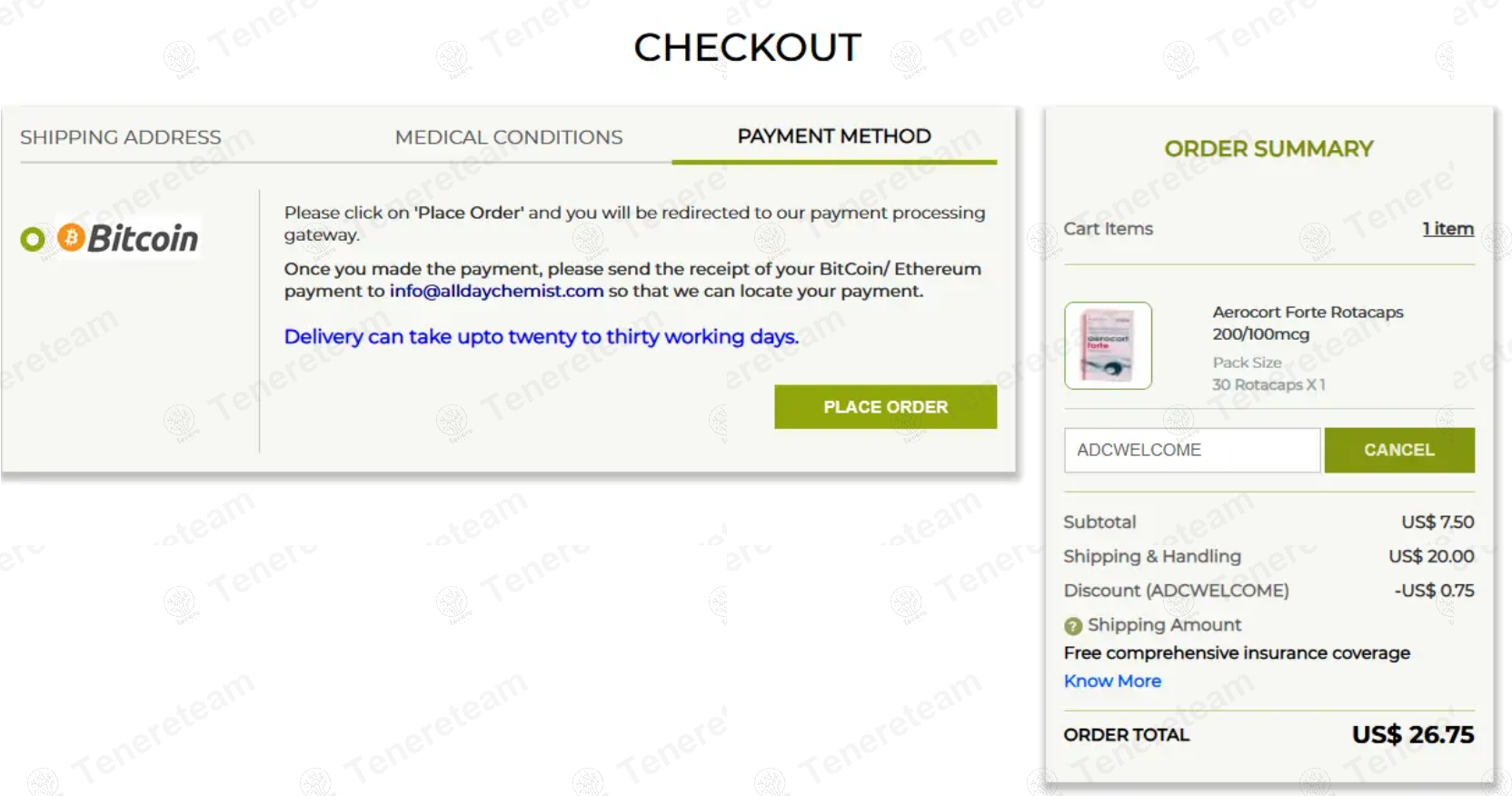Click the Shipping & Handling label
1512x796 pixels.
click(x=1152, y=556)
